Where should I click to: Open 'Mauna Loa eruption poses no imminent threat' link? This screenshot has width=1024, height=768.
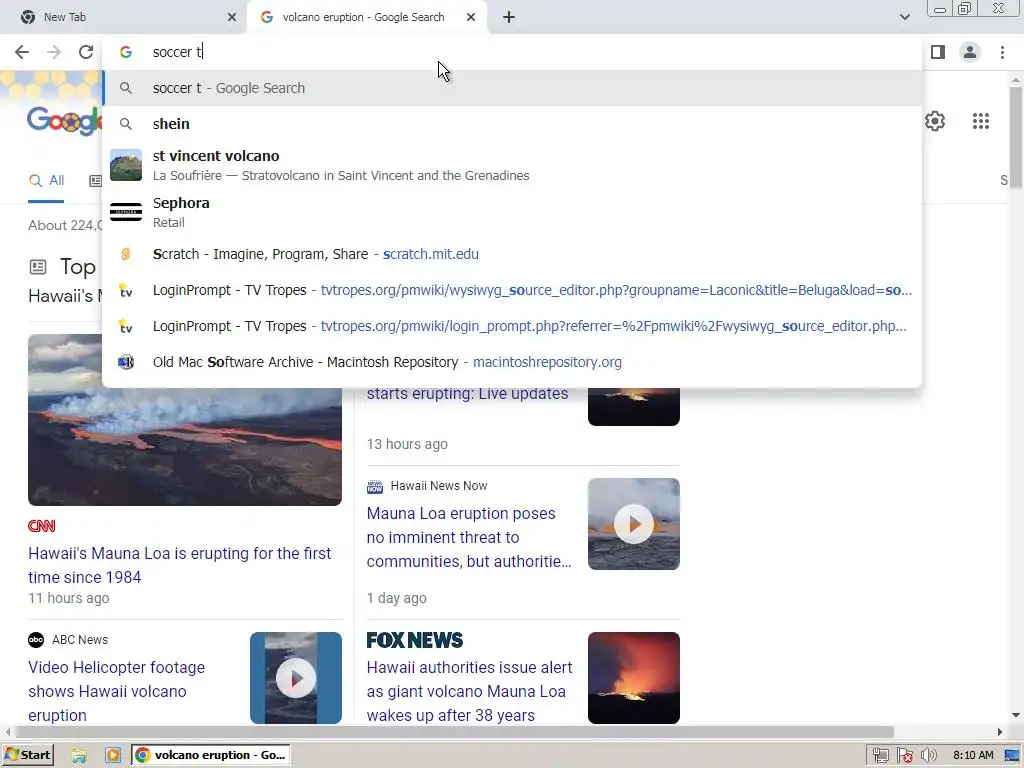pyautogui.click(x=469, y=537)
